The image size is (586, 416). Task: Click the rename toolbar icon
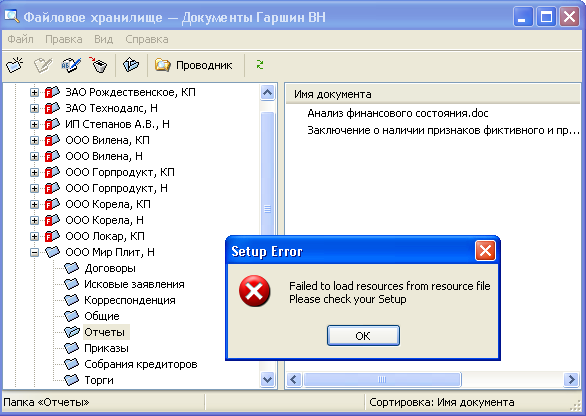pyautogui.click(x=71, y=65)
